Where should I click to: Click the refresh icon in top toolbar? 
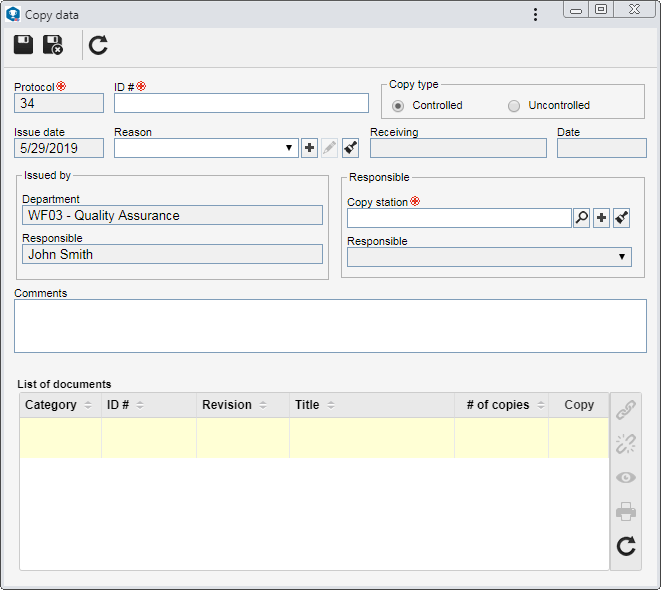pos(98,45)
